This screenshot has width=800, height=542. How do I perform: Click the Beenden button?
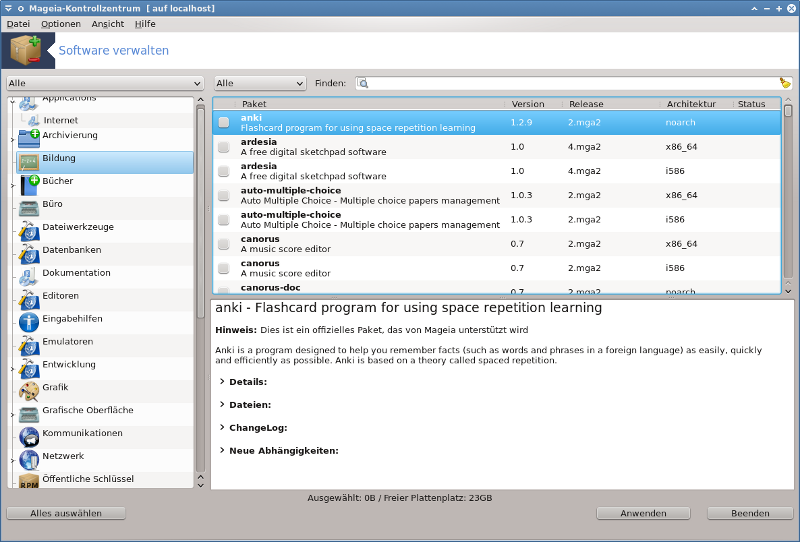tap(750, 513)
